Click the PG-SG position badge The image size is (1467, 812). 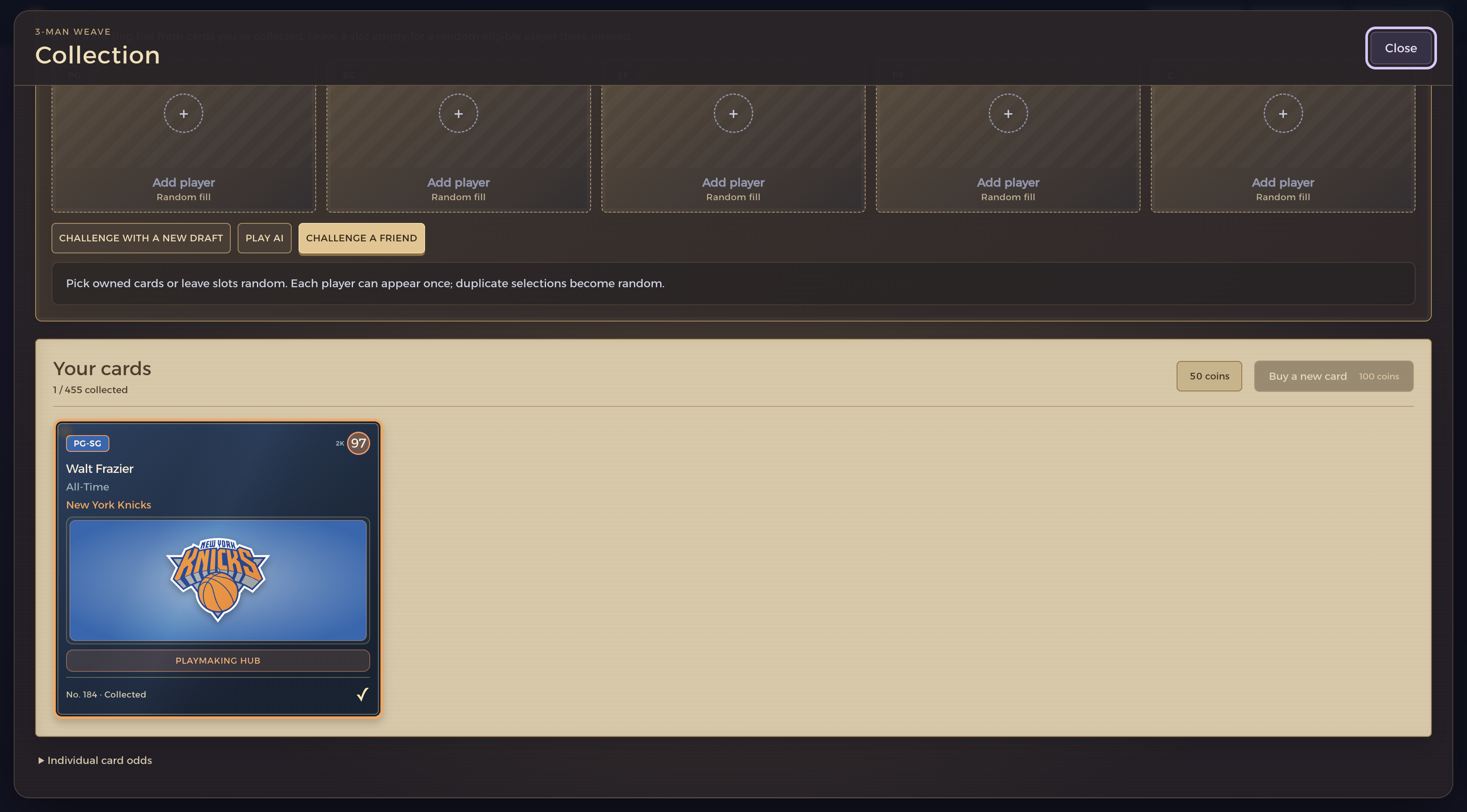click(87, 443)
